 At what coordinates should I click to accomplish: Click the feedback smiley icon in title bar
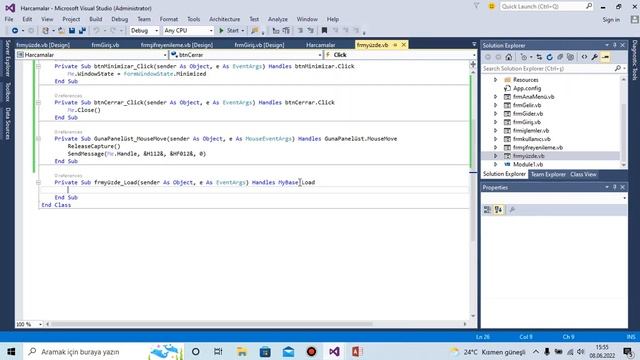(x=491, y=7)
